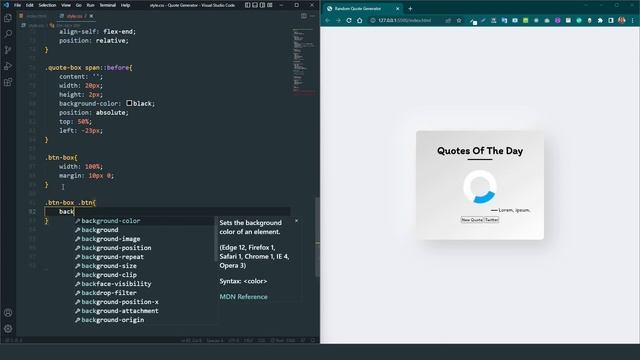Click the New Quote button on the webpage
This screenshot has width=640, height=360.
point(472,220)
